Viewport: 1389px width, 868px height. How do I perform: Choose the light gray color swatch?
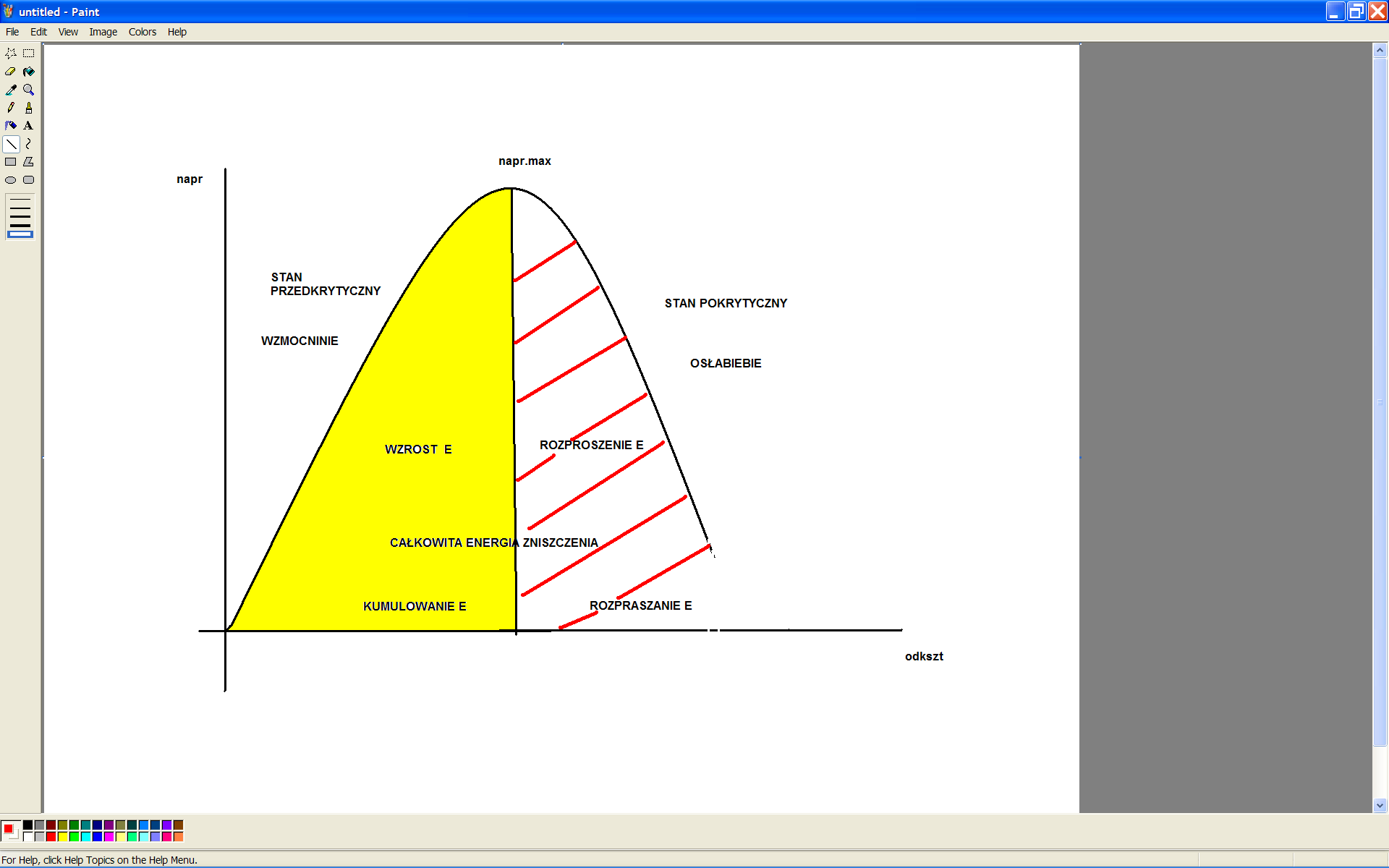point(39,836)
